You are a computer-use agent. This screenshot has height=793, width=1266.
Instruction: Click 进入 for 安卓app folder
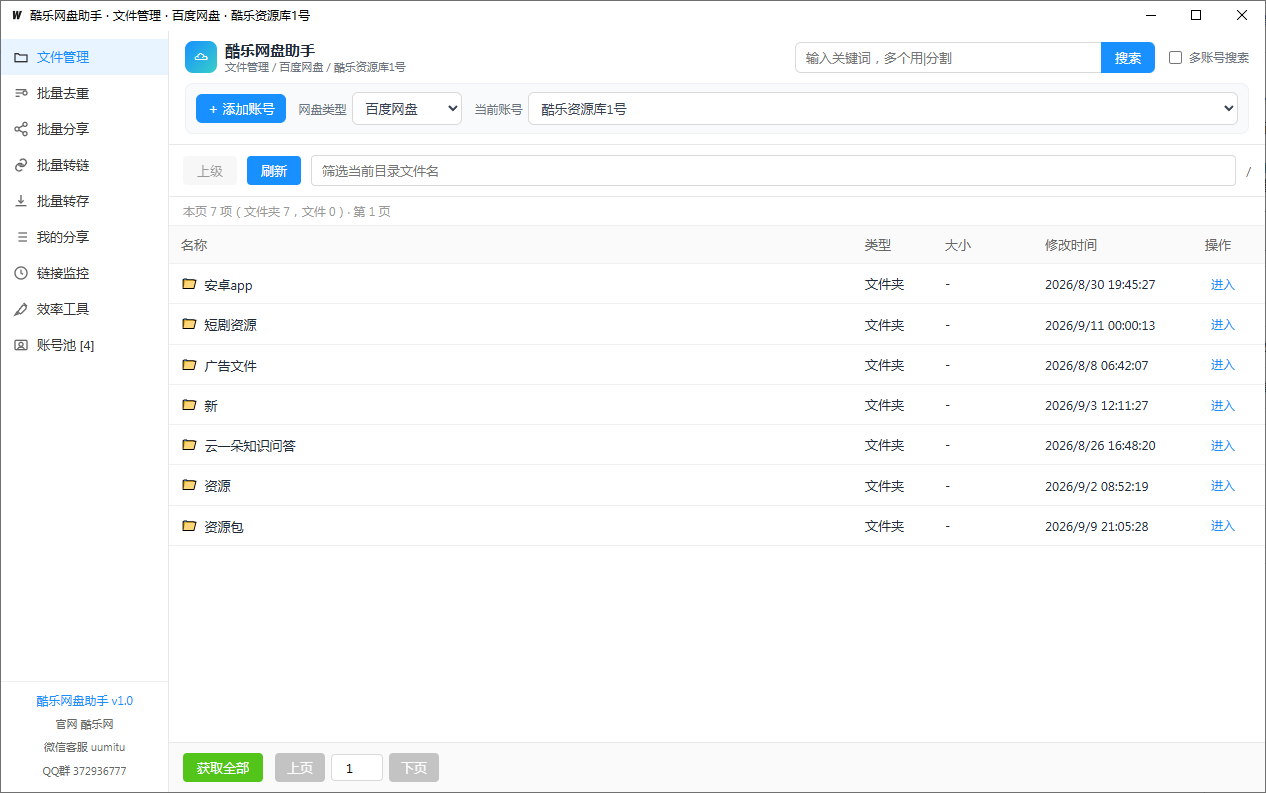1223,284
